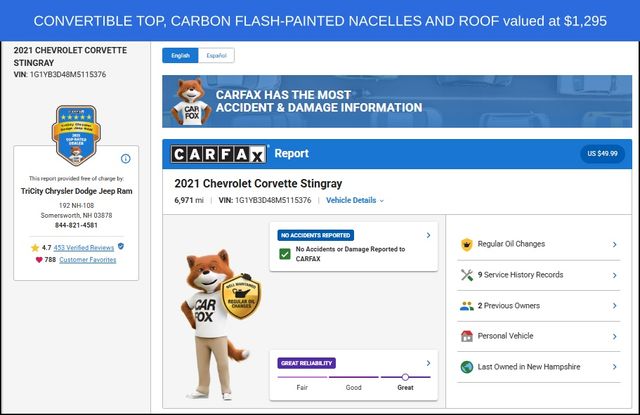Click the Carfax accident information banner

(x=397, y=102)
